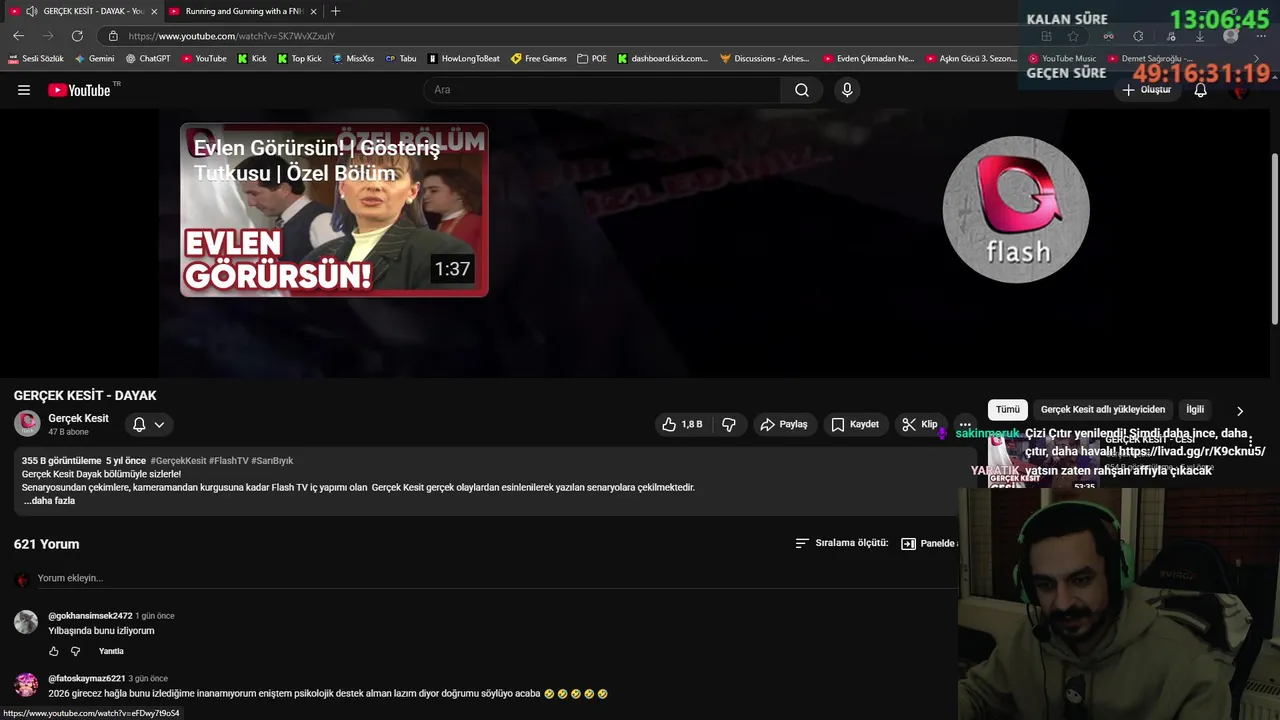The width and height of the screenshot is (1280, 720).
Task: Open Gemini bookmark
Action: (x=94, y=59)
